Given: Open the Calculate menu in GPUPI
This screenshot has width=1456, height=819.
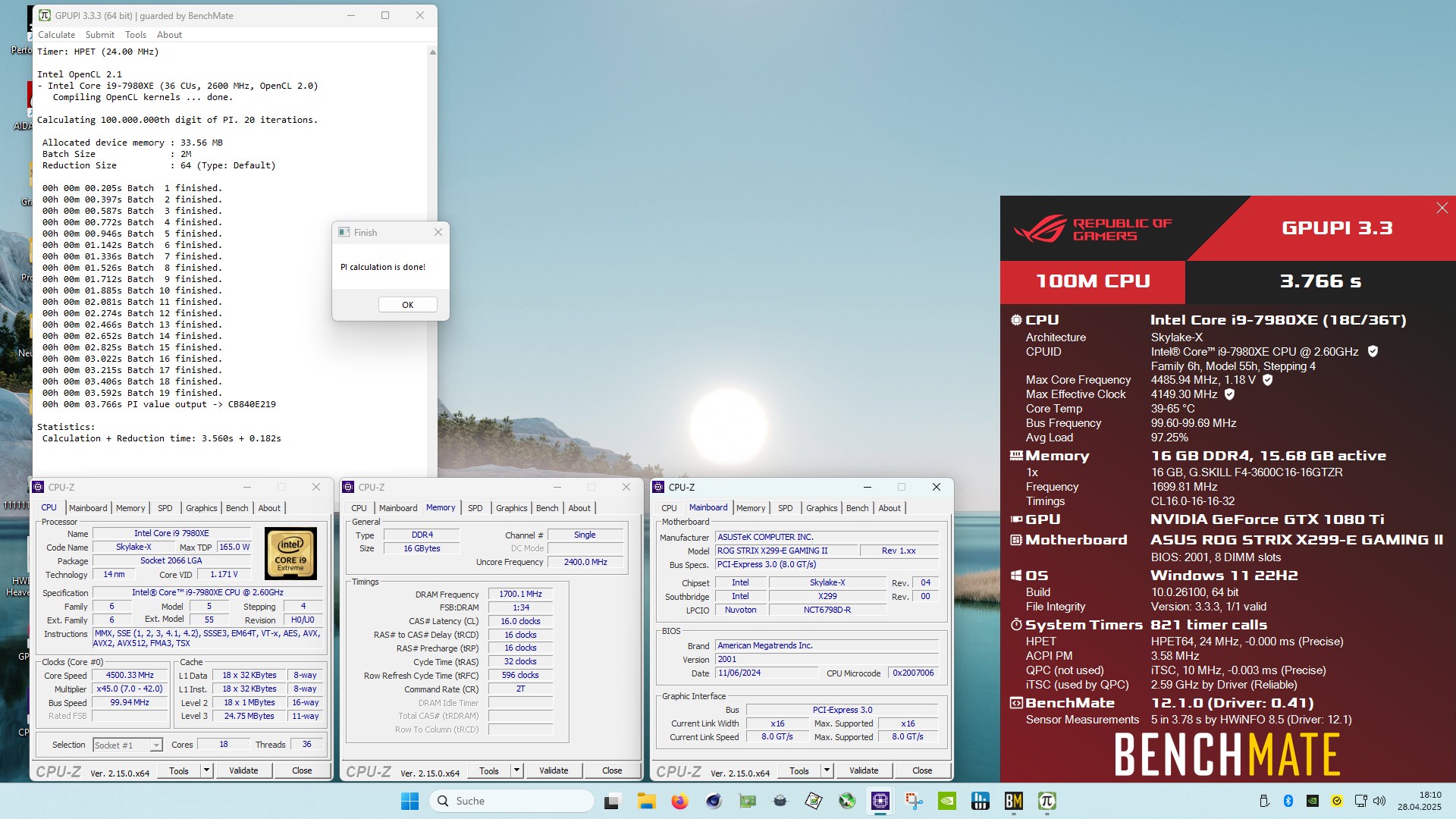Looking at the screenshot, I should [57, 35].
